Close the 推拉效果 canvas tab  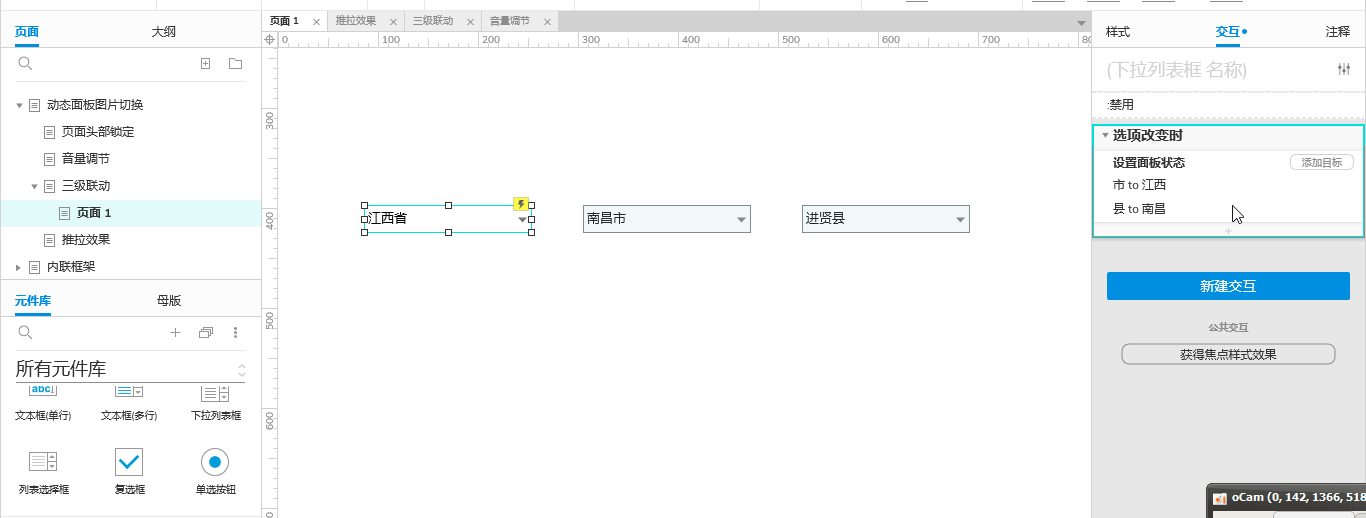[393, 21]
